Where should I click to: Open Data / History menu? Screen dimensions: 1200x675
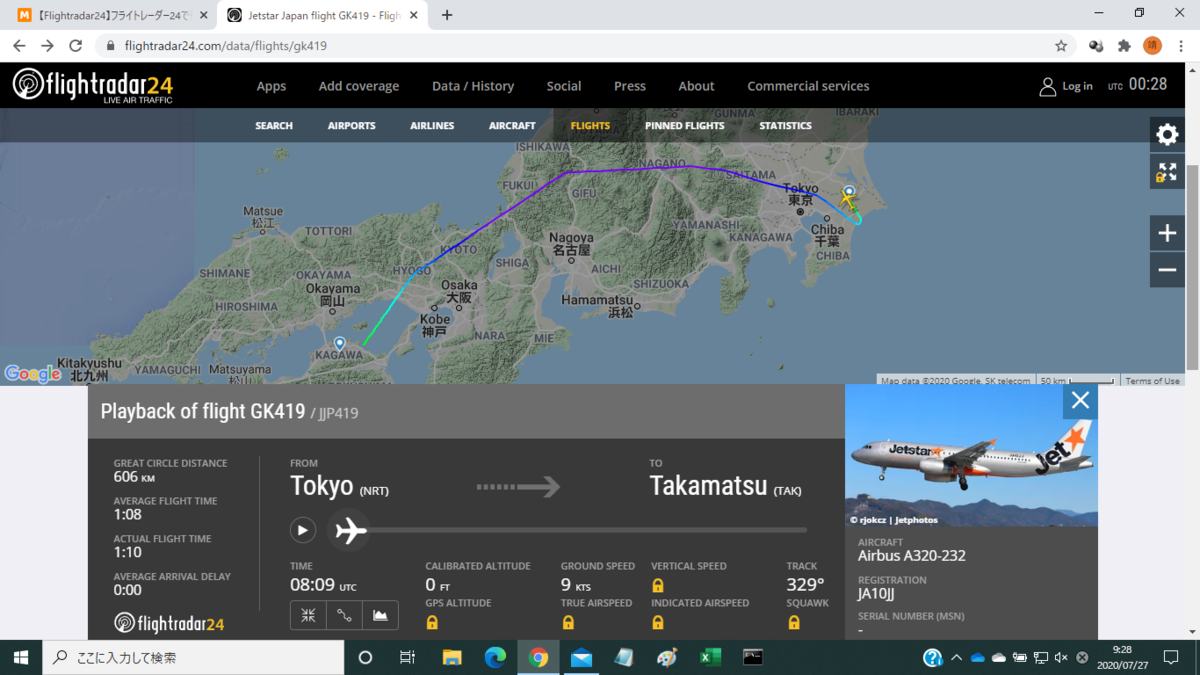coord(473,86)
